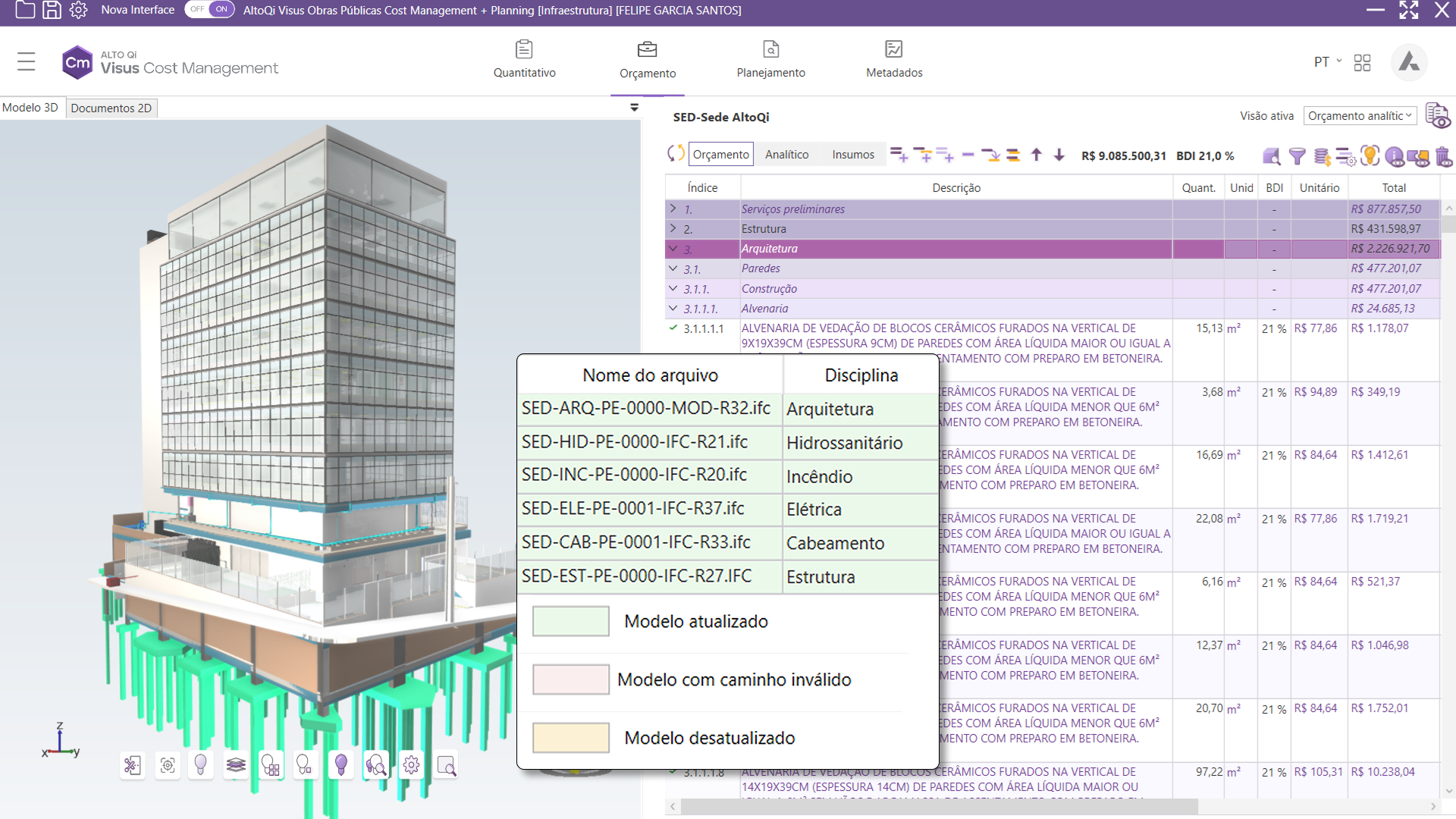This screenshot has height=819, width=1456.
Task: Click the remove item minus icon
Action: tap(968, 155)
